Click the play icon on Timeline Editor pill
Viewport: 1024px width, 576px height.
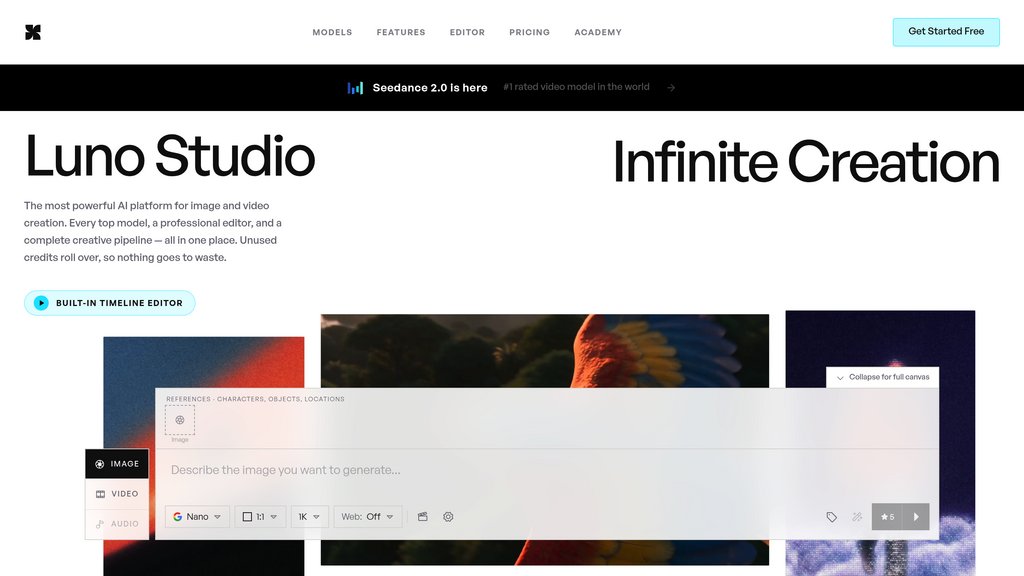pos(41,303)
